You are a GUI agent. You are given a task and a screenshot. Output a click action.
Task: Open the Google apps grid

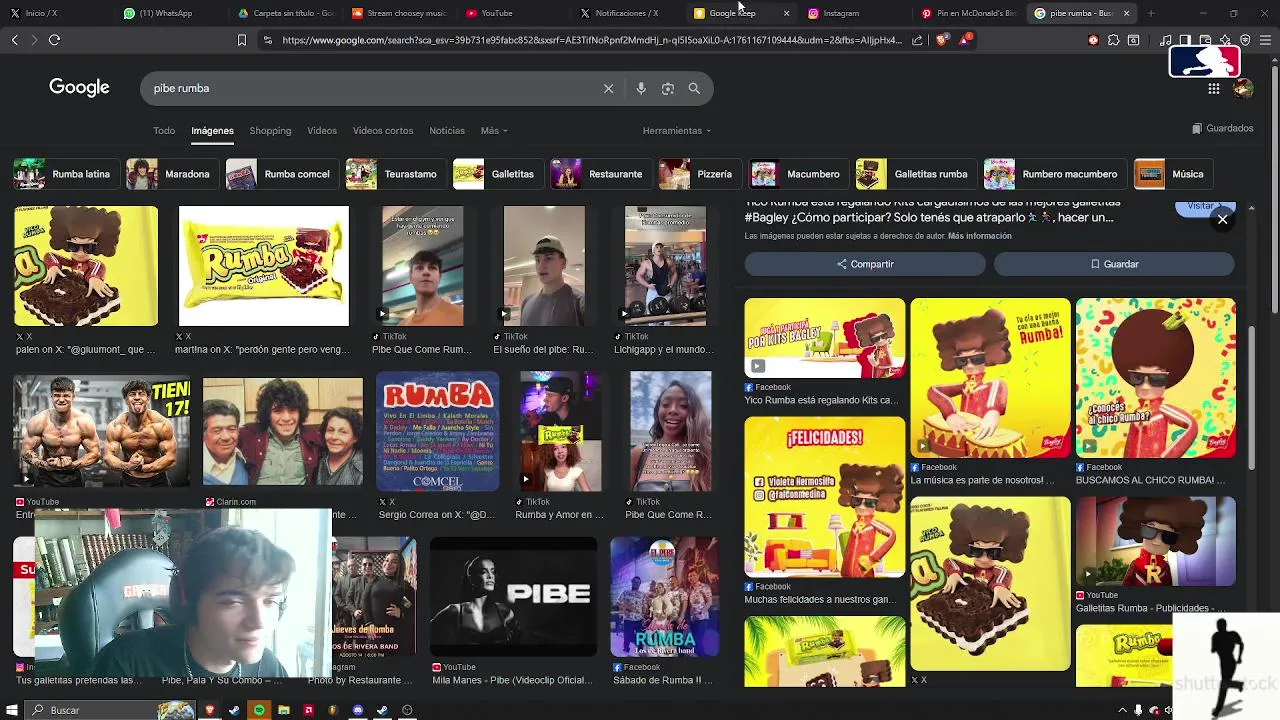[1214, 88]
